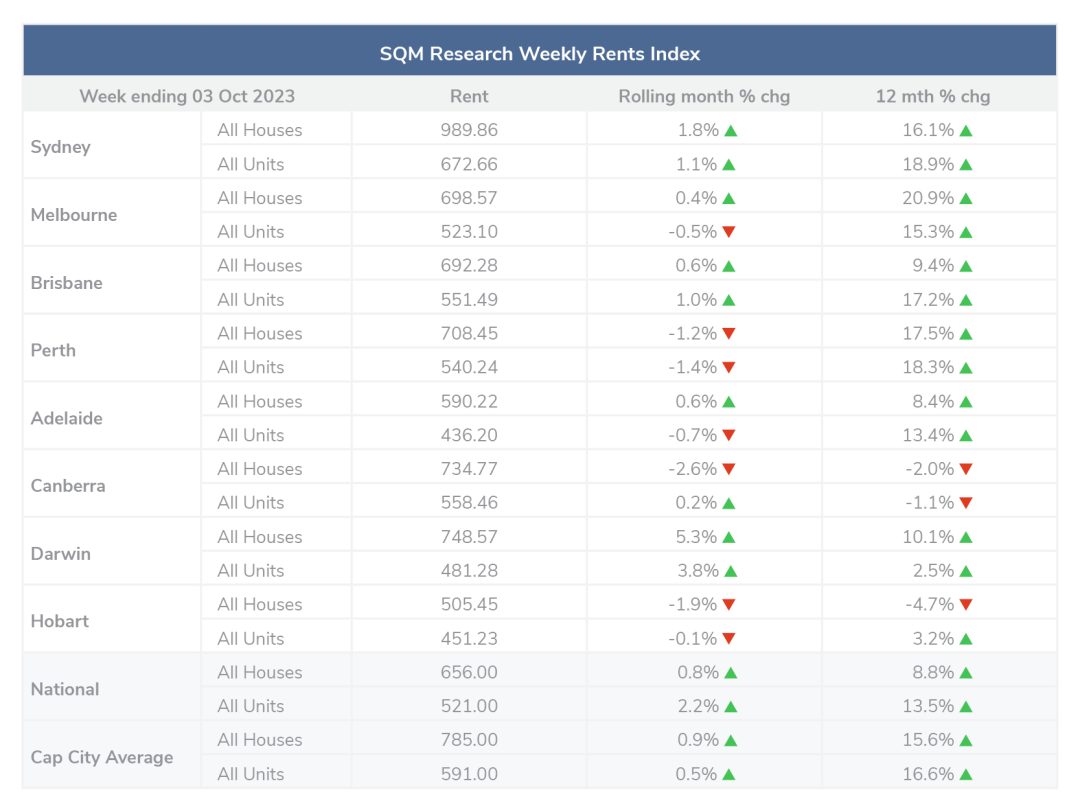Click the red down arrow beside -4.7% Hobart 12 mth
Screen dimensions: 1080x810
[966, 605]
